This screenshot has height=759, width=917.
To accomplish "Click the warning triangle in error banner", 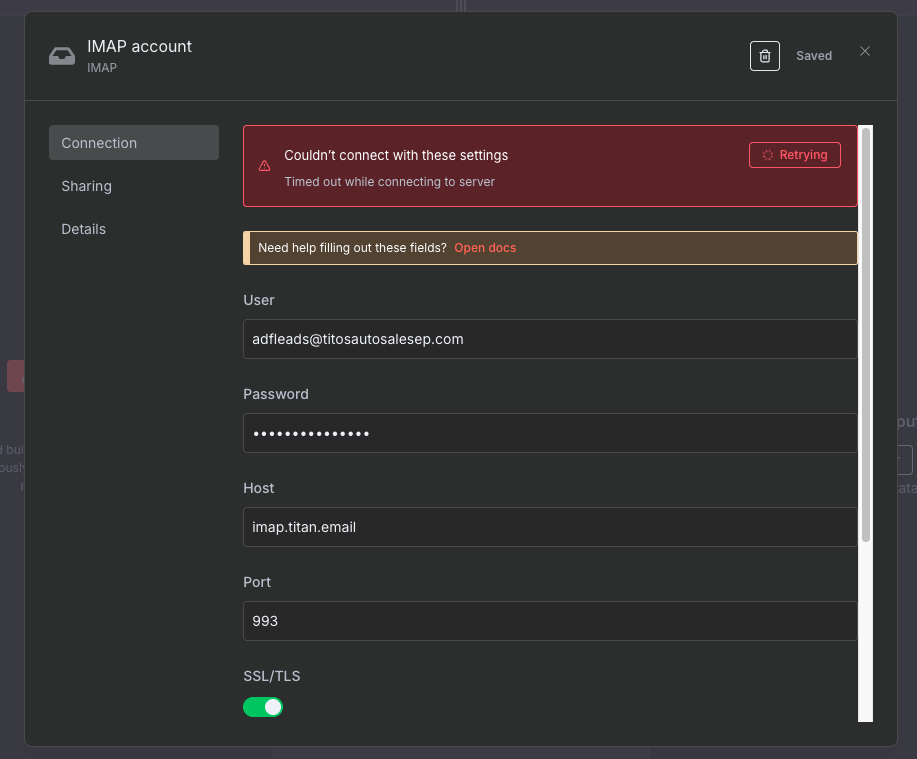I will click(x=264, y=166).
